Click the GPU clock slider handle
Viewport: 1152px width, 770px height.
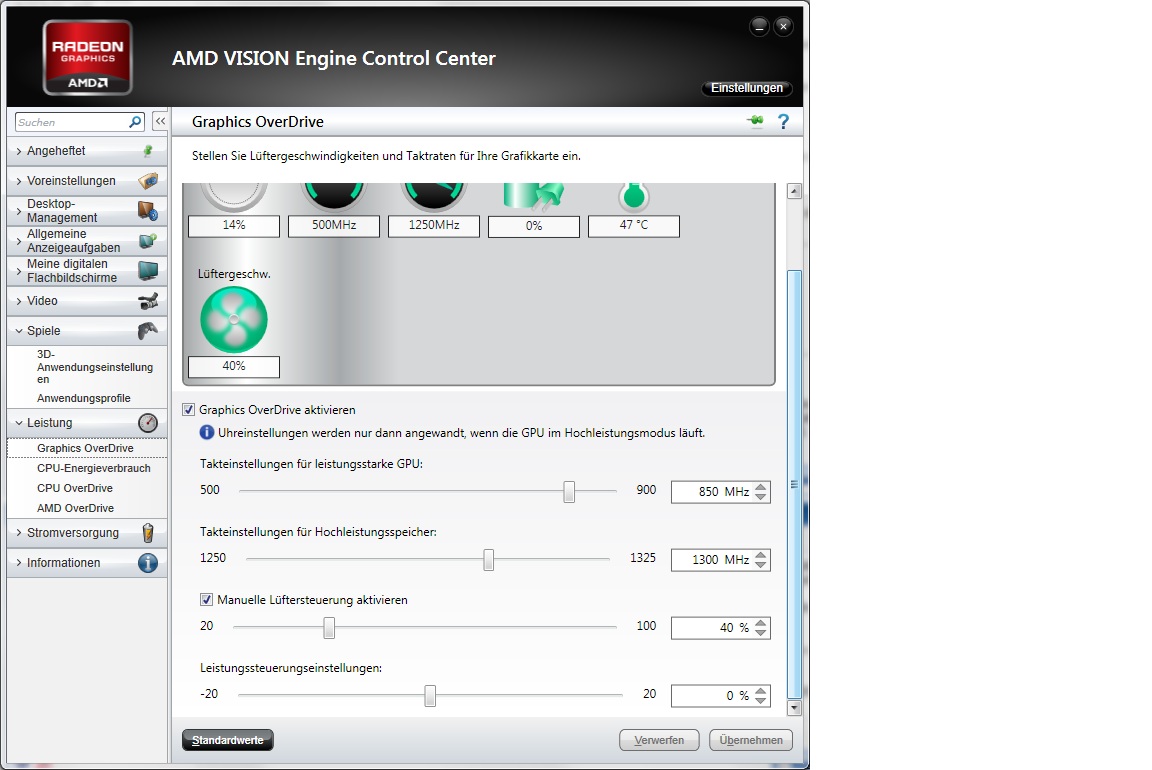569,492
